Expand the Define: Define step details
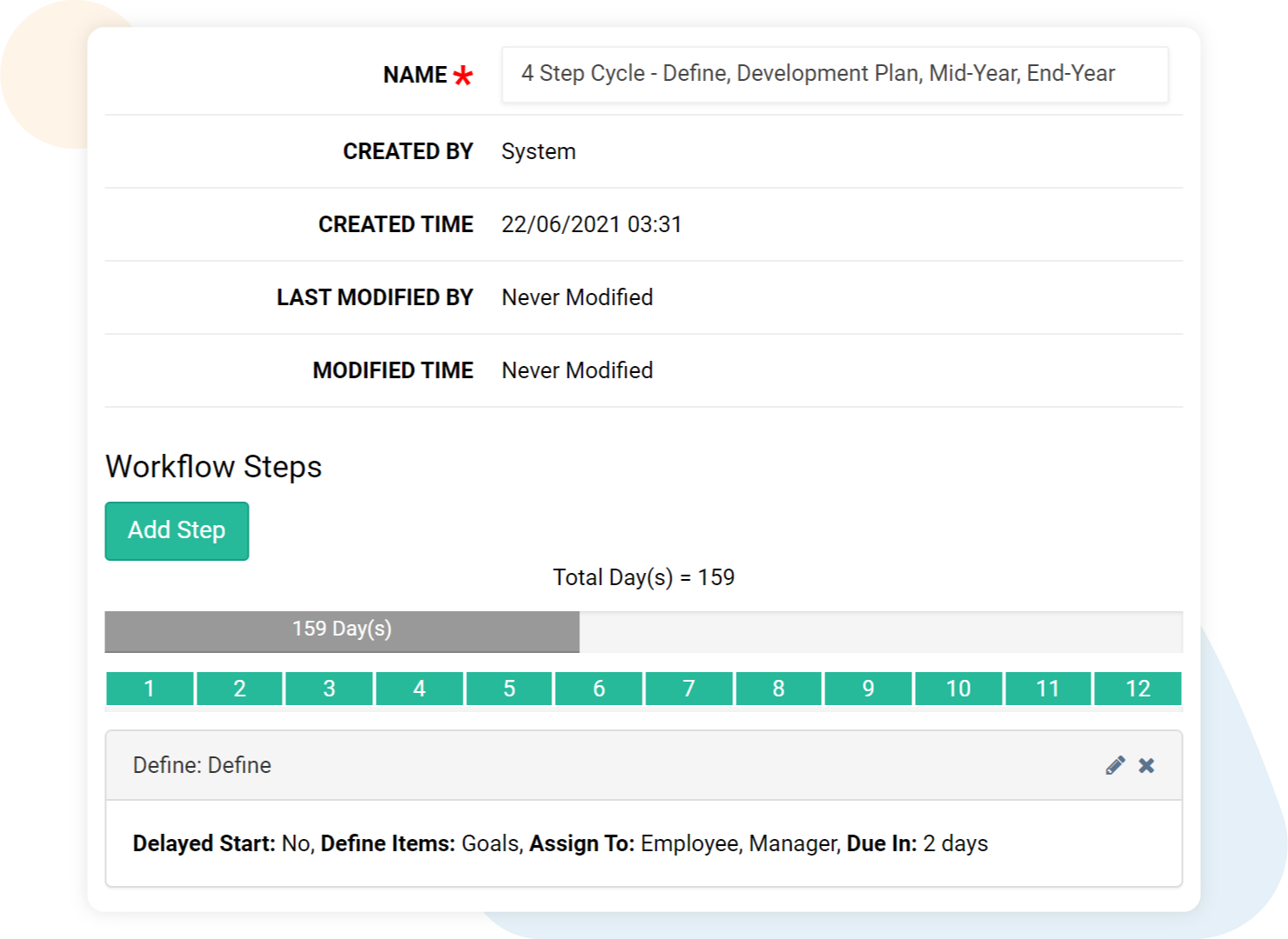The width and height of the screenshot is (1288, 939). click(203, 765)
